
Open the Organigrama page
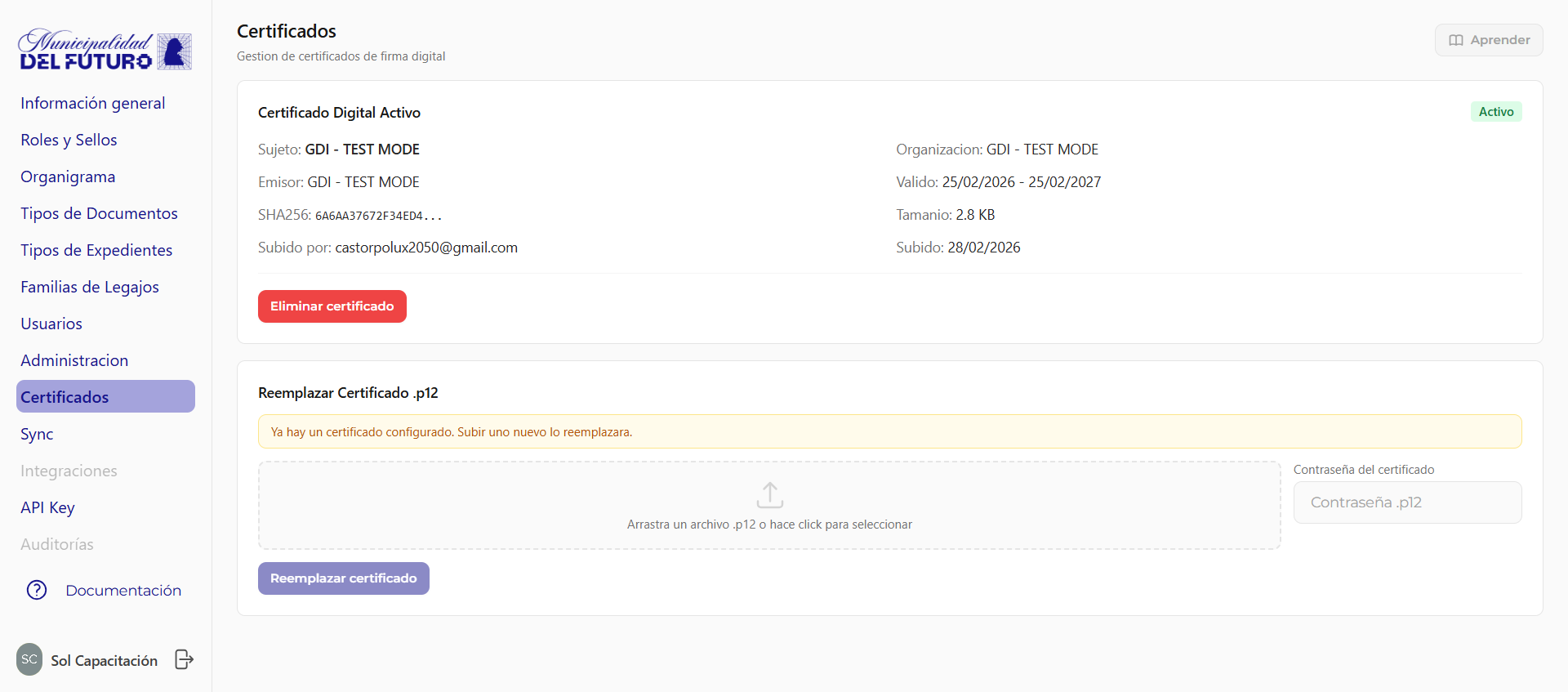tap(68, 176)
